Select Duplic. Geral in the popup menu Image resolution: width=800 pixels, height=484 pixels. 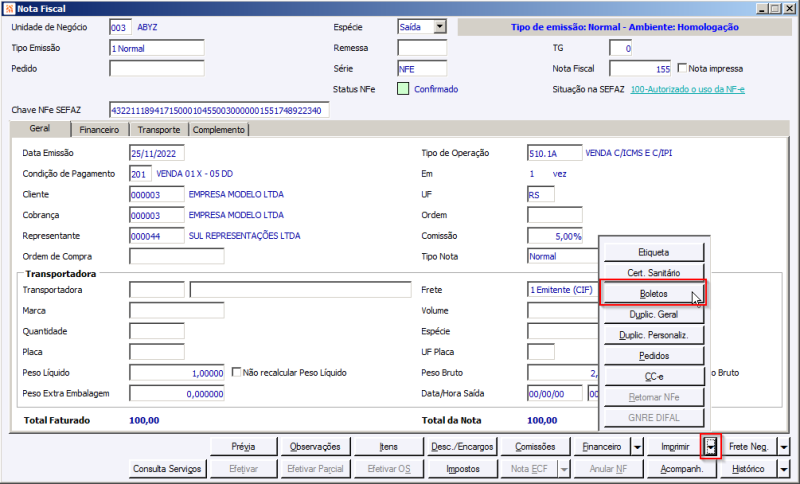(x=654, y=315)
